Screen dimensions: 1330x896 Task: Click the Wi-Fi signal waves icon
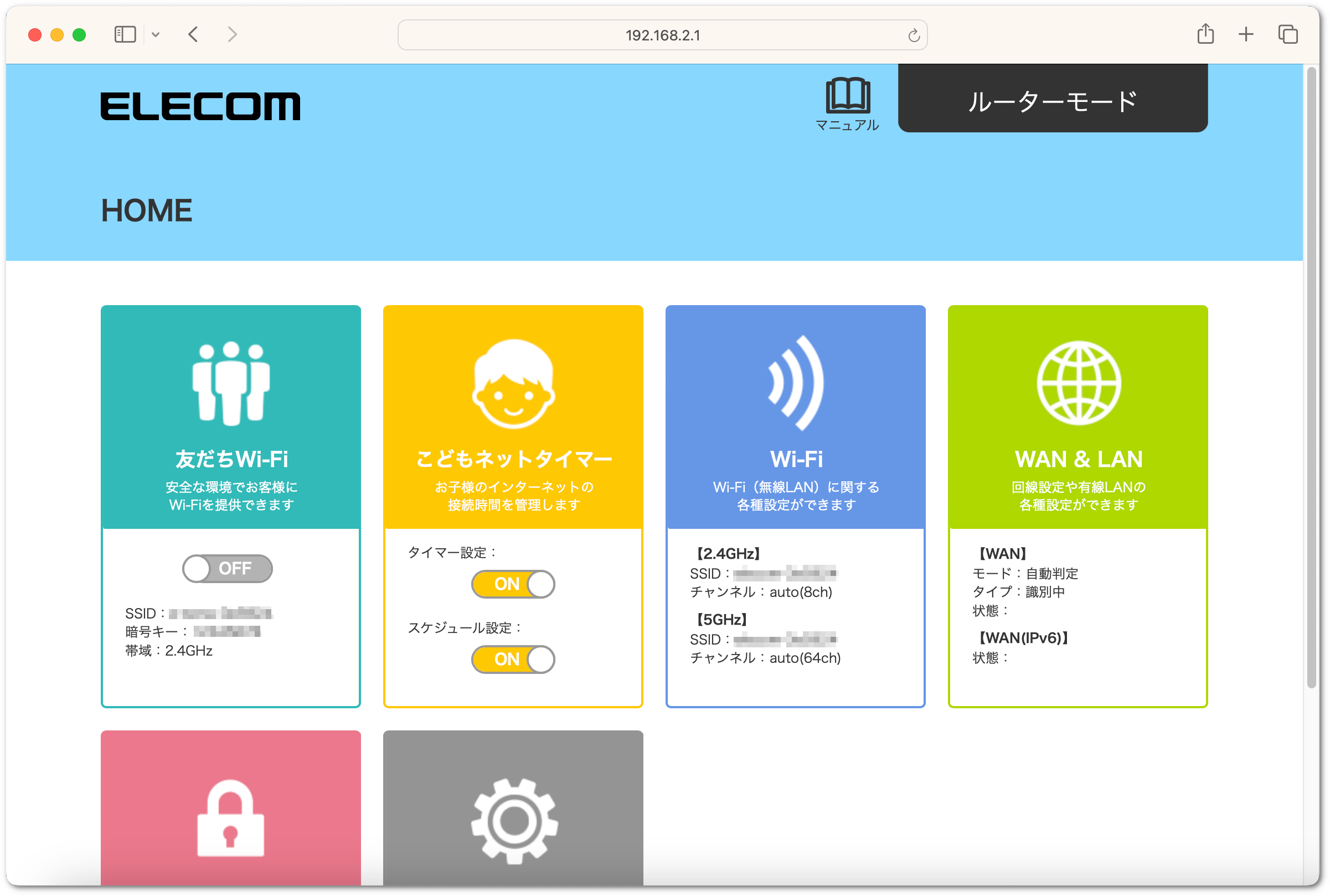(x=795, y=383)
